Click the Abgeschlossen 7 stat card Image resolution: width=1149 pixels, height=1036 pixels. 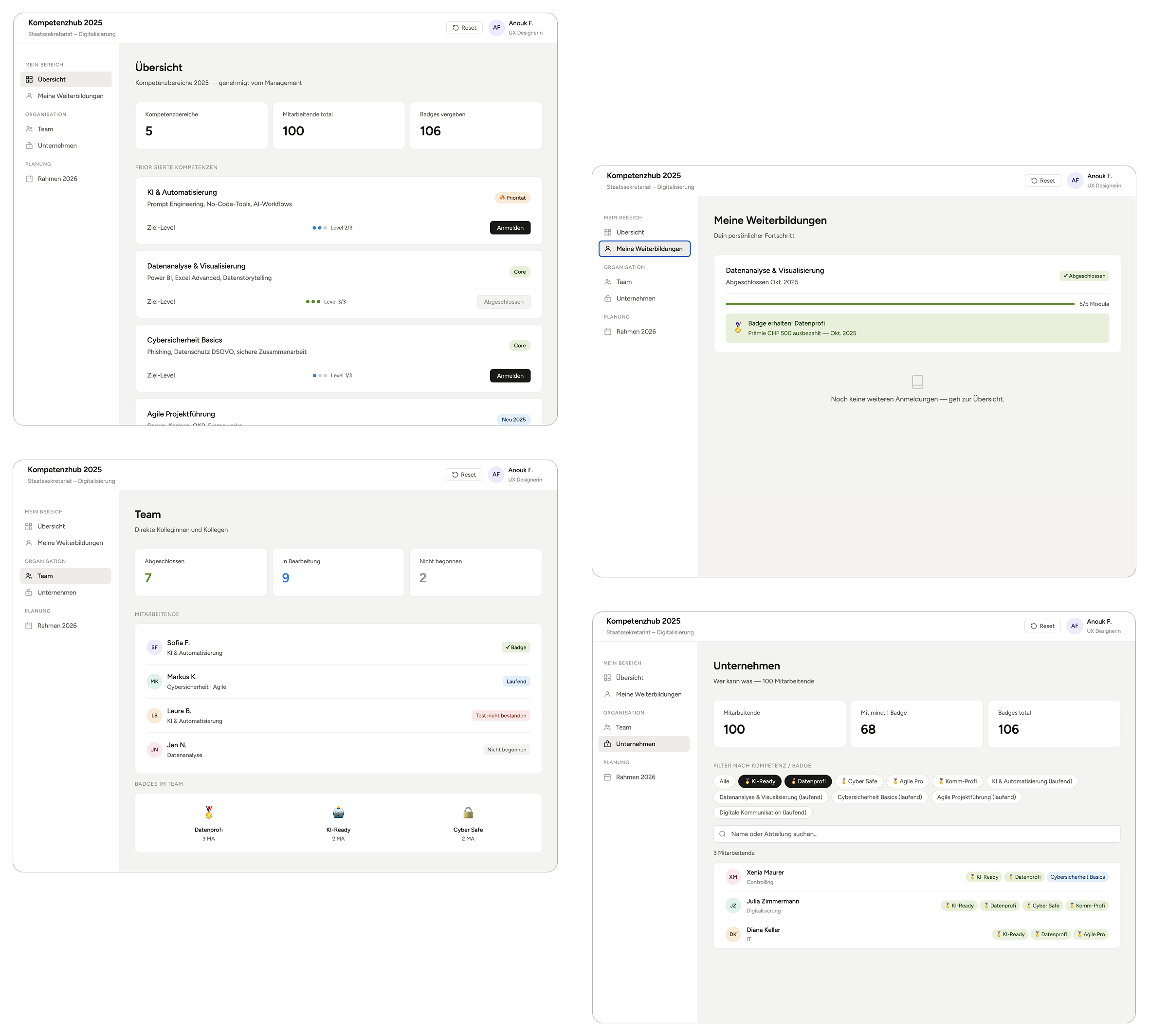(x=201, y=573)
